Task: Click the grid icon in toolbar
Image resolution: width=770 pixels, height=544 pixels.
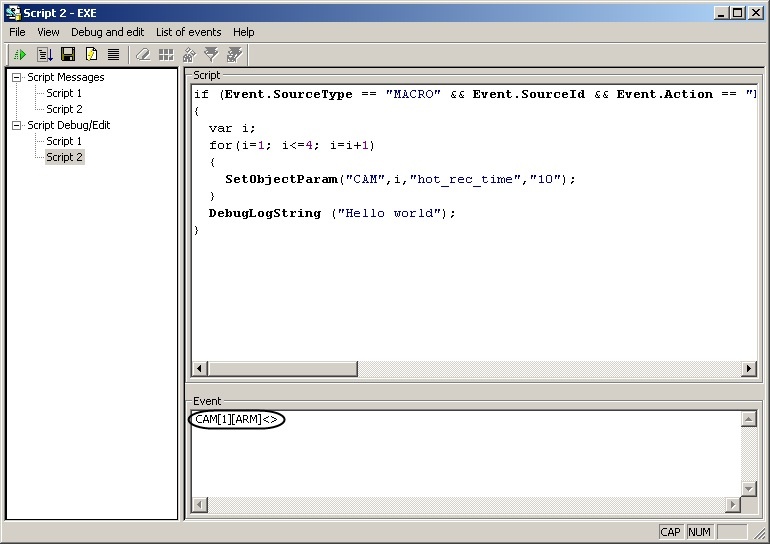Action: pos(166,55)
